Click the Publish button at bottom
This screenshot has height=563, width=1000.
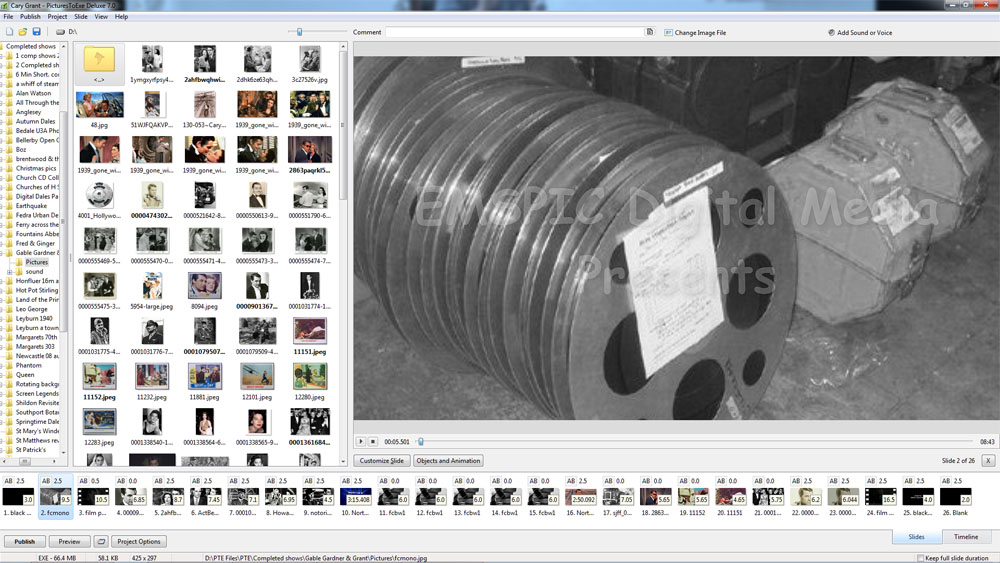tap(25, 541)
